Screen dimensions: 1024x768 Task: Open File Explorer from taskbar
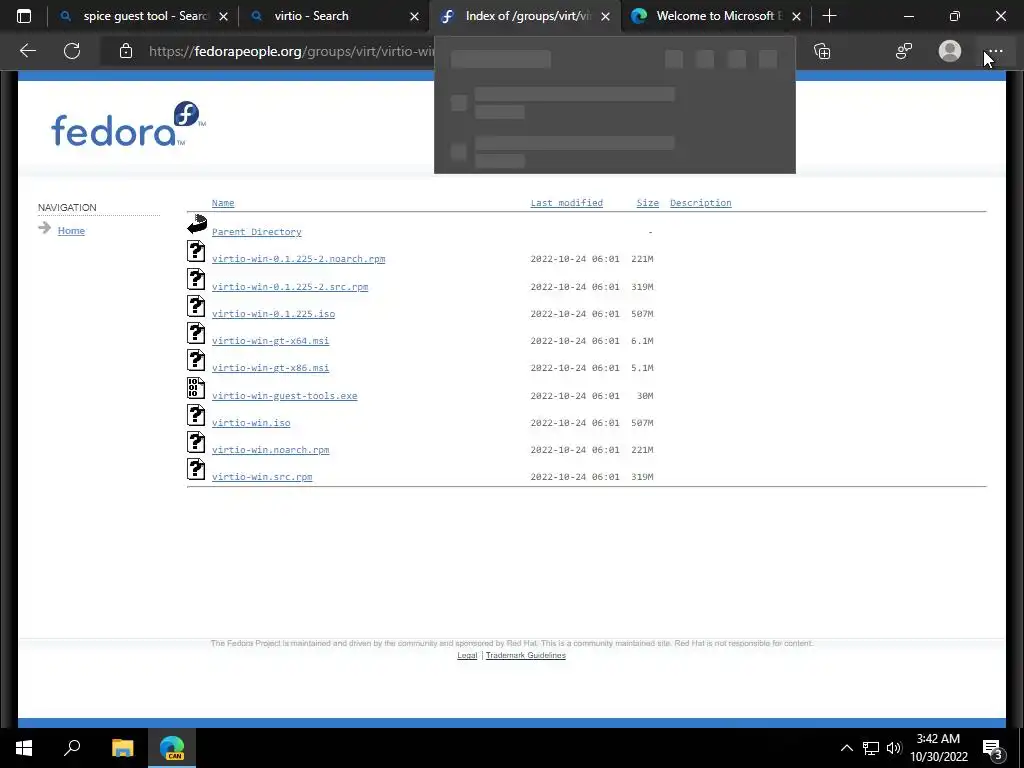pos(122,748)
